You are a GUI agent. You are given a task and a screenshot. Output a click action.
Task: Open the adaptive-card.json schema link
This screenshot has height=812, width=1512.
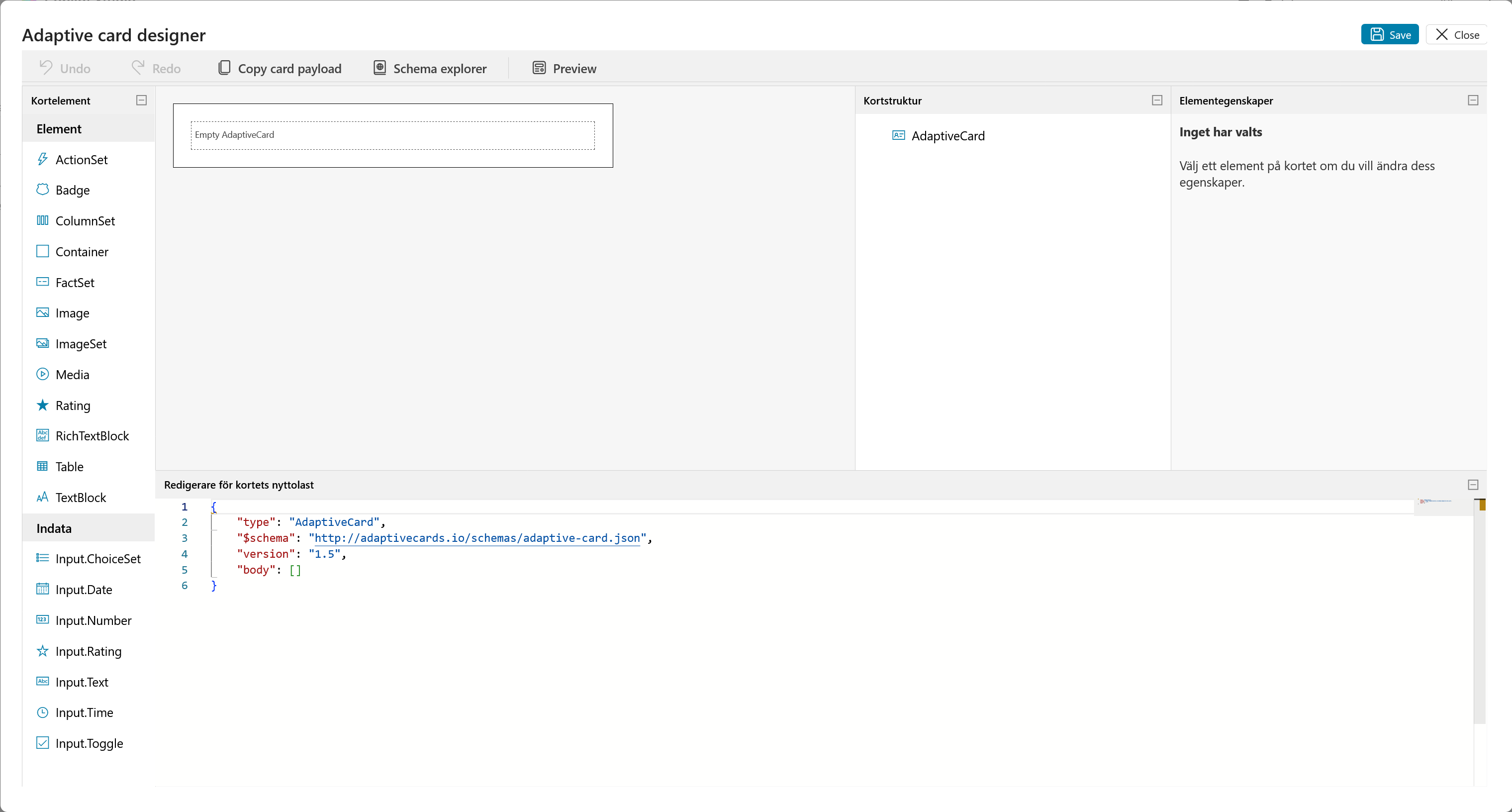click(477, 538)
